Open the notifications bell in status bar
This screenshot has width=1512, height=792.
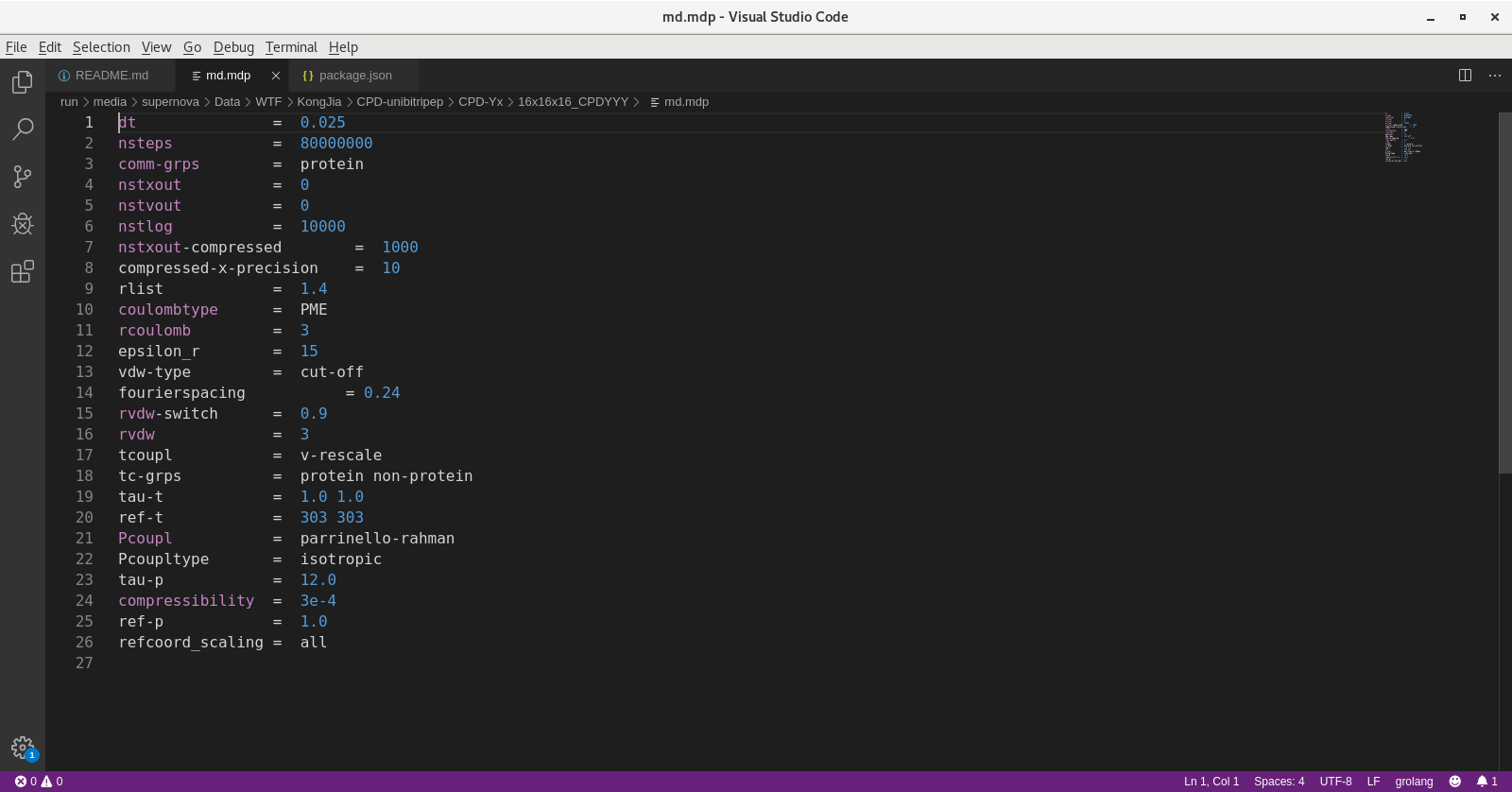point(1487,782)
